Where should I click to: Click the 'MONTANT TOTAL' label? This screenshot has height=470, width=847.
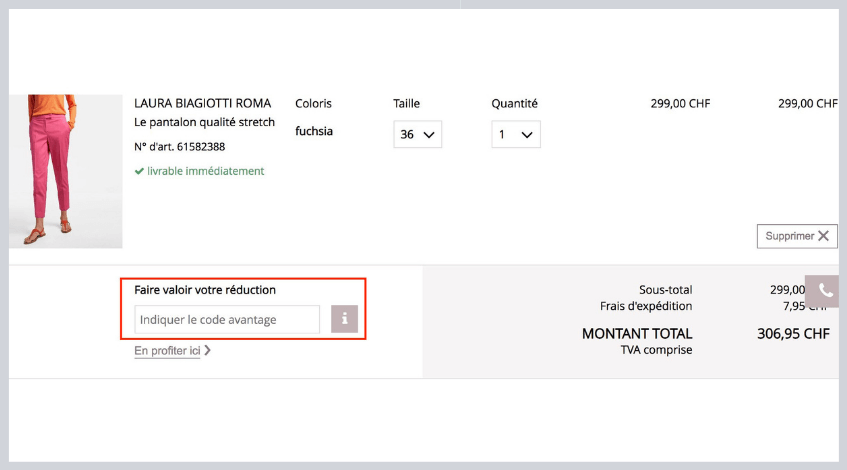click(637, 333)
